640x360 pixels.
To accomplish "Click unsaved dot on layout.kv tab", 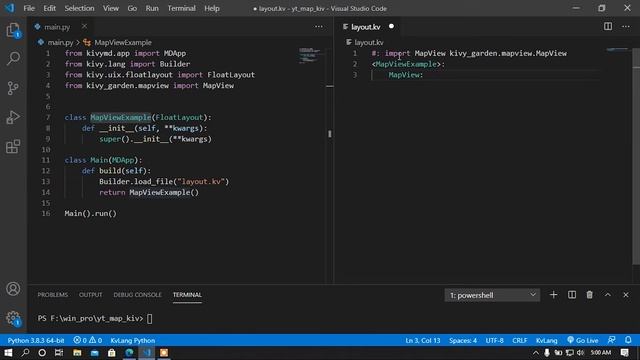I will coord(391,27).
